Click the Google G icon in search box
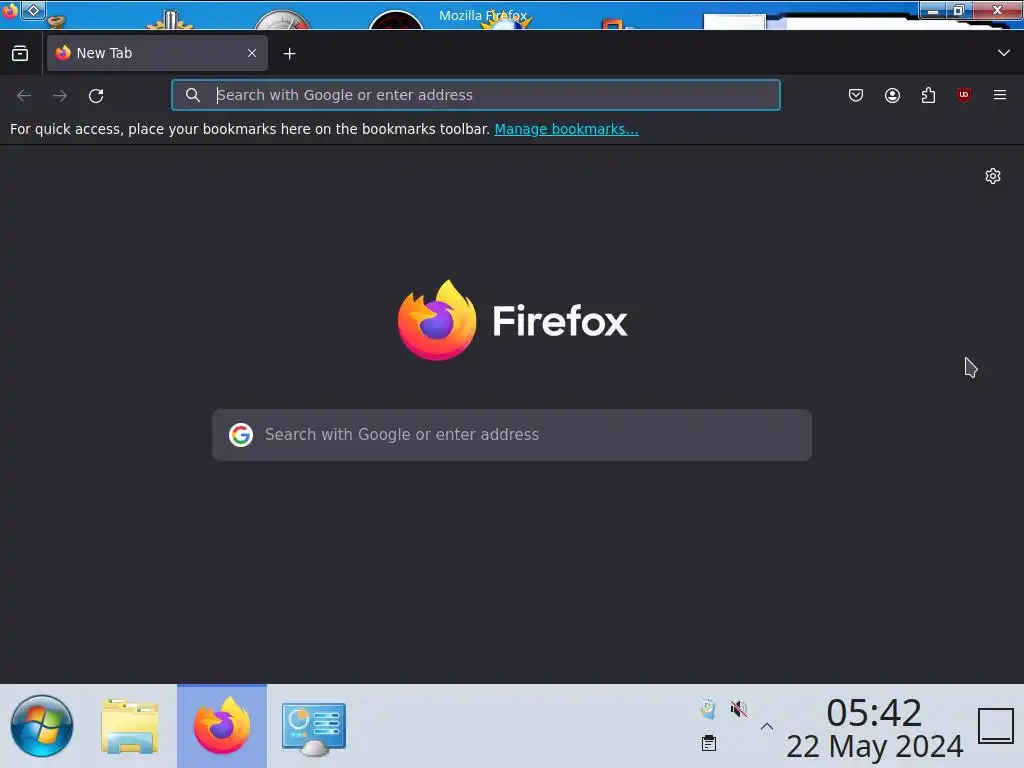 point(241,435)
